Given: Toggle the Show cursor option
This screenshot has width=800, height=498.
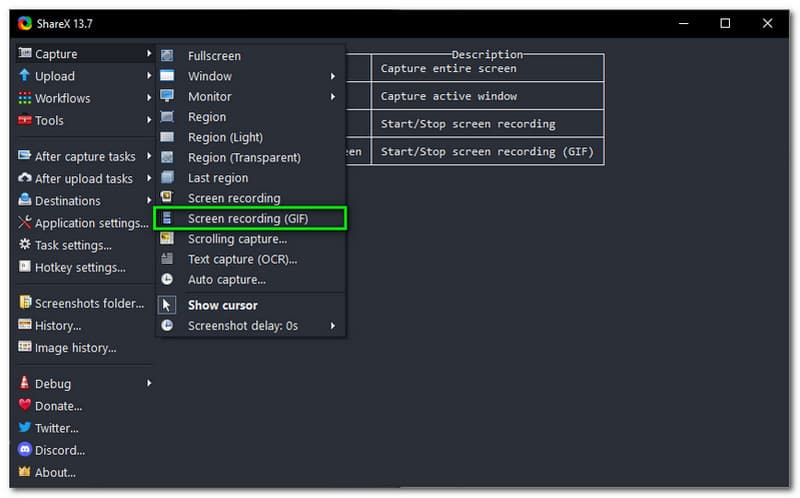Looking at the screenshot, I should point(222,305).
